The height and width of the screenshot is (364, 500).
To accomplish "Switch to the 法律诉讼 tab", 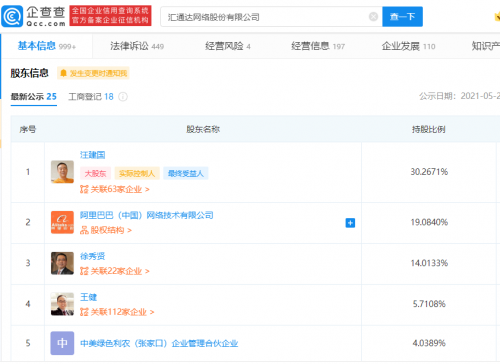I will (137, 46).
